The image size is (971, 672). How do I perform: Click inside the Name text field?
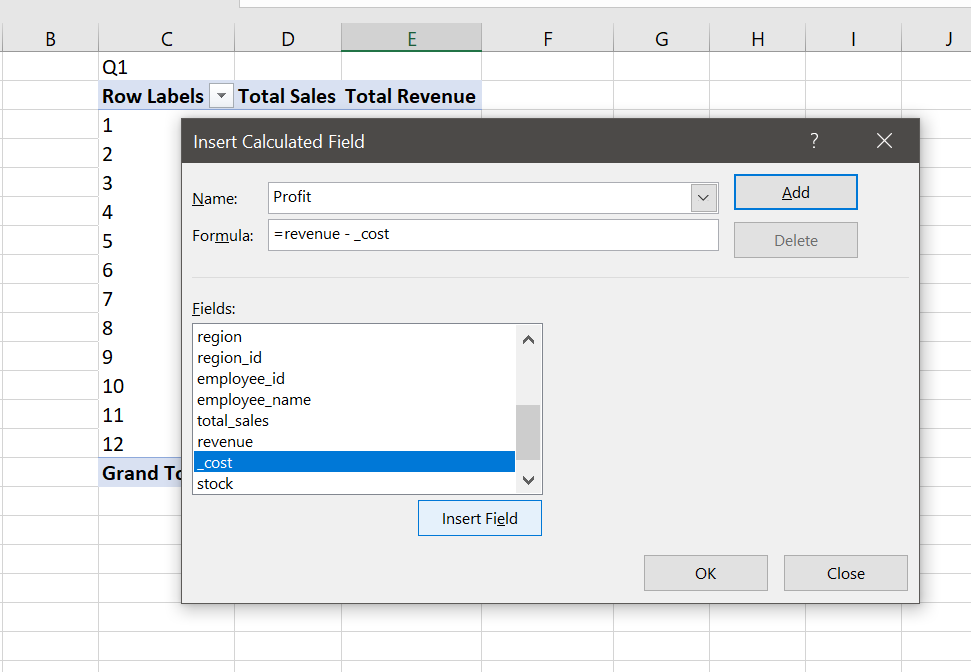click(x=479, y=198)
